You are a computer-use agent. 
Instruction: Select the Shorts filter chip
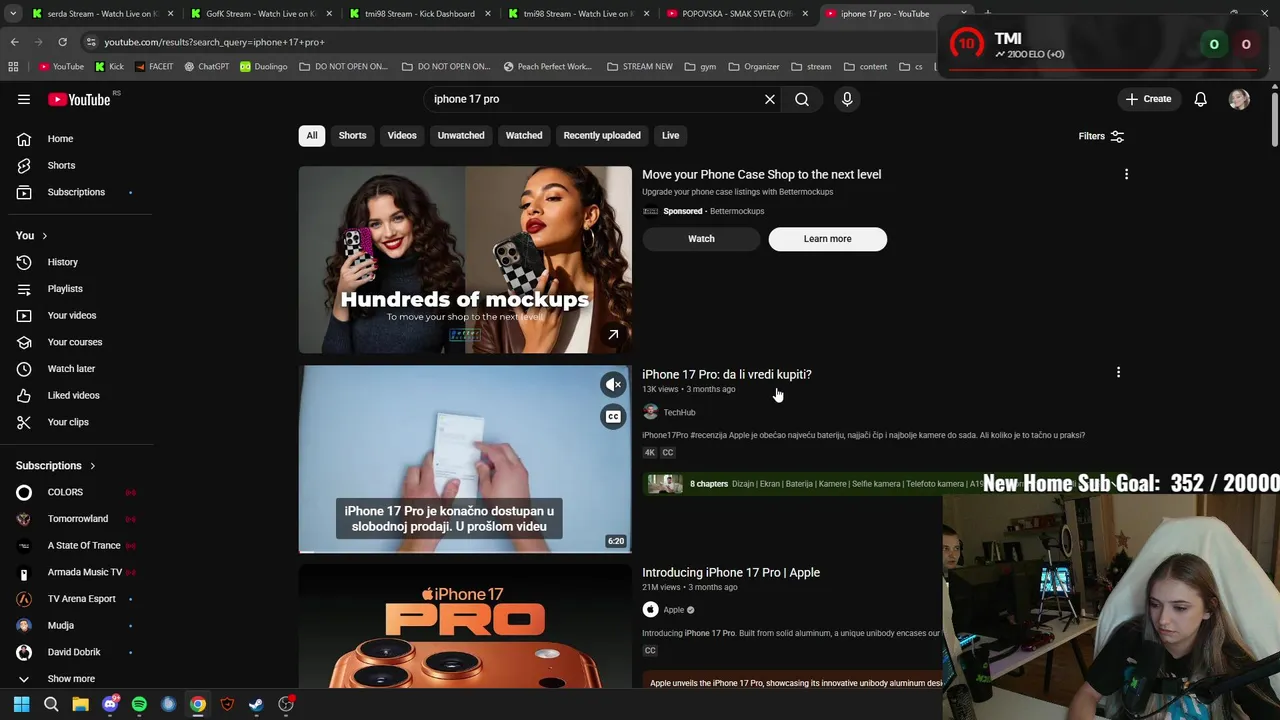tap(352, 136)
